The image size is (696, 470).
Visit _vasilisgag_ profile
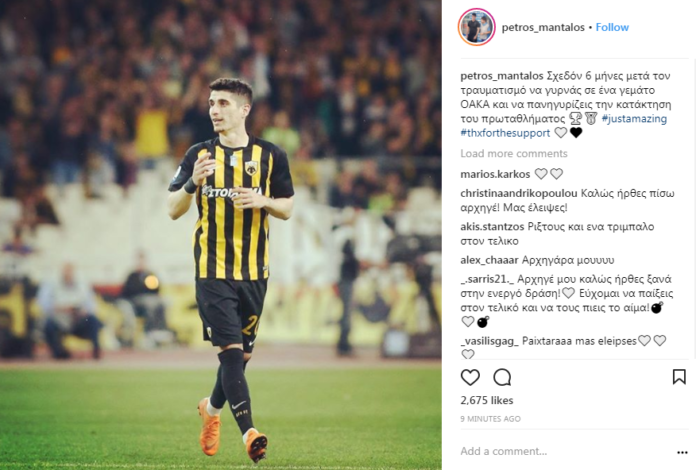(489, 341)
